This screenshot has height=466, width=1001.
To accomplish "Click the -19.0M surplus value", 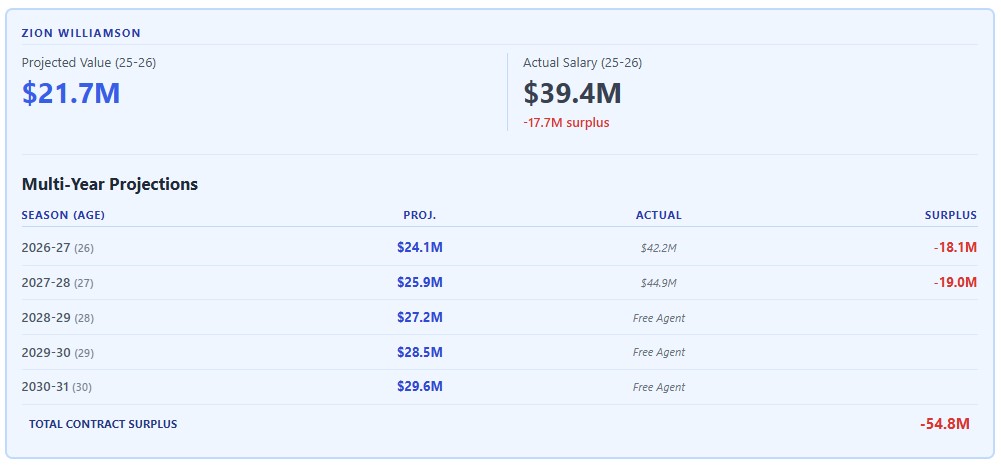I will (955, 282).
